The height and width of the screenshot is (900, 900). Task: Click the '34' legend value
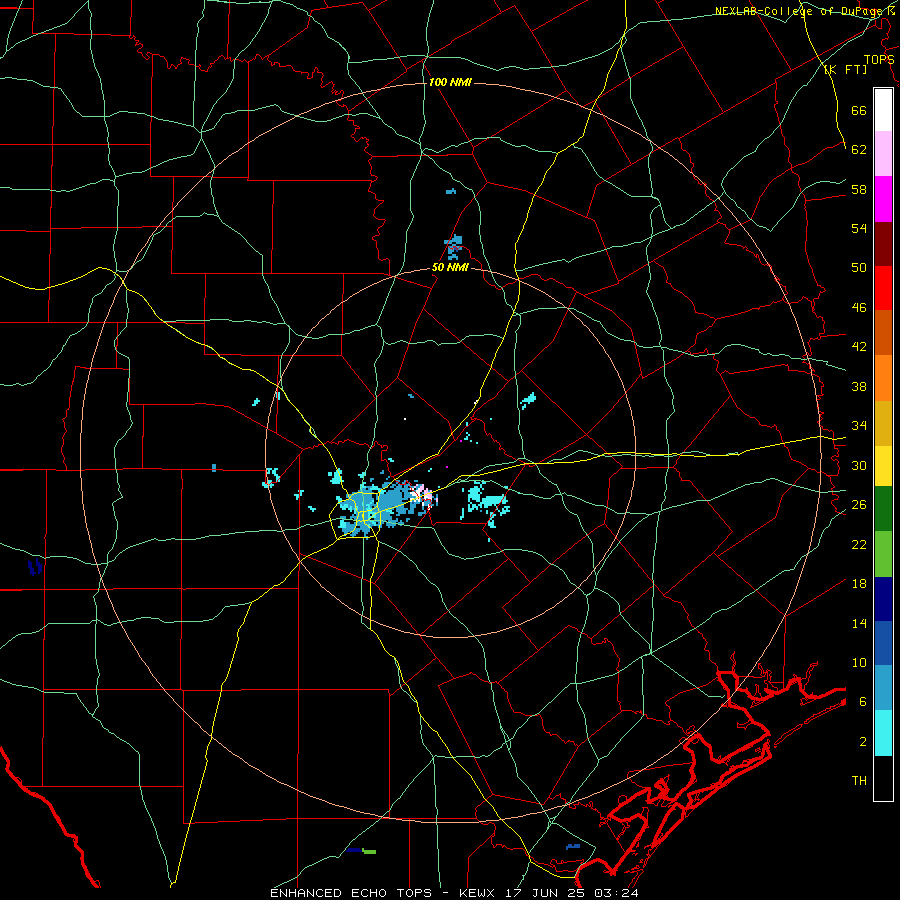[x=859, y=425]
